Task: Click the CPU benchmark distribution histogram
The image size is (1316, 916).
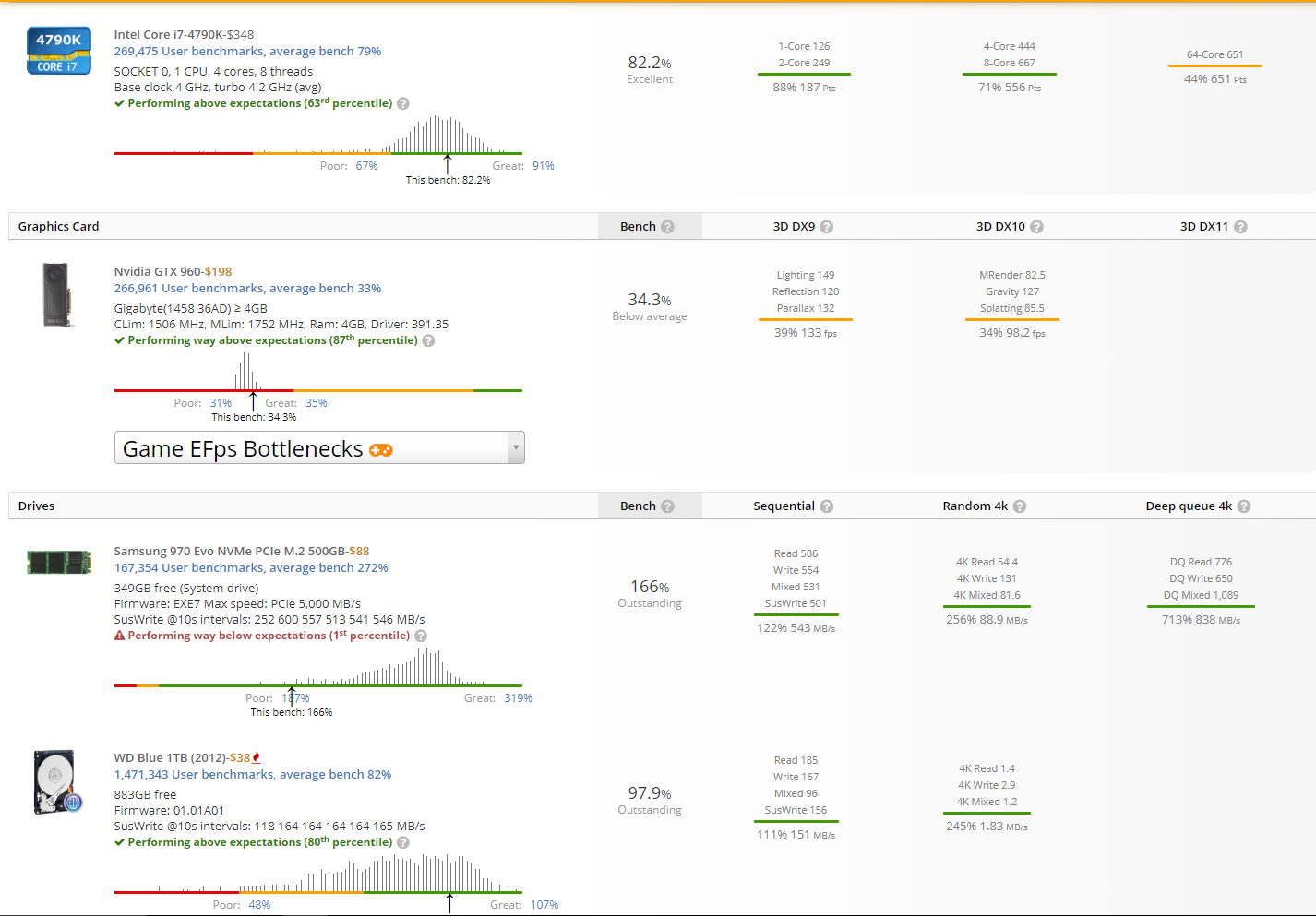Action: click(318, 136)
